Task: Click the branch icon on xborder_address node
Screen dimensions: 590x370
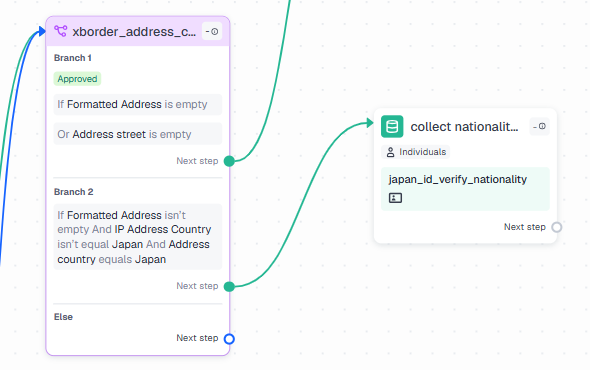Action: (x=61, y=31)
